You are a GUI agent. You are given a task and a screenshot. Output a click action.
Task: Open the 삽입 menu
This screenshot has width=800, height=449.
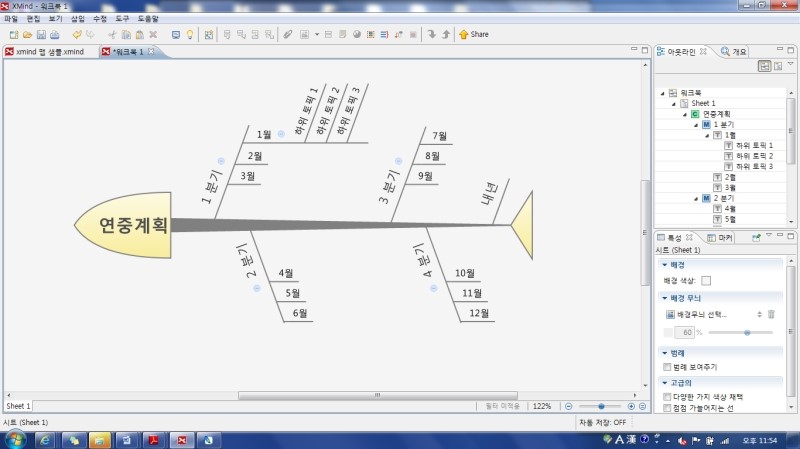coord(77,19)
